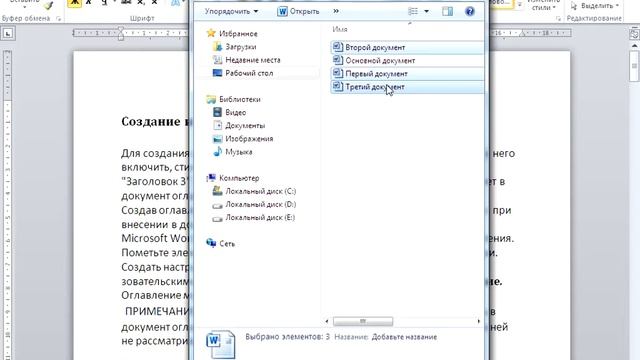Click the Сеть network icon
This screenshot has height=360, width=640.
pos(211,243)
